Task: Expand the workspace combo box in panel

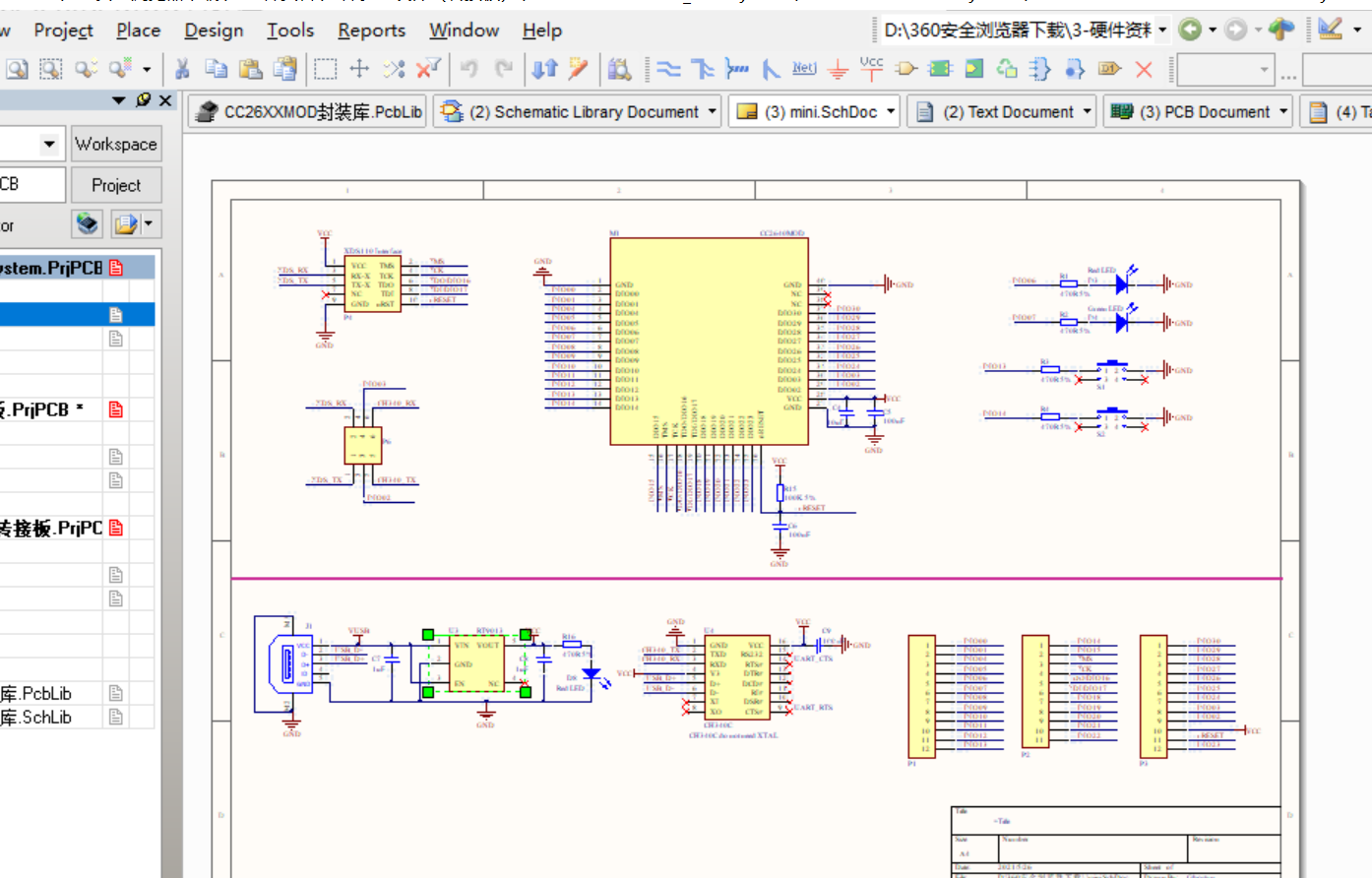Action: [49, 144]
